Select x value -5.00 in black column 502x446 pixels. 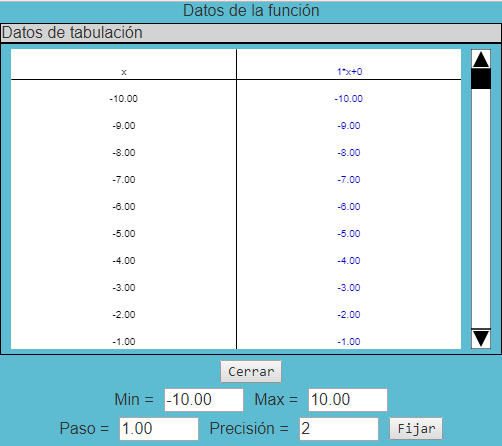(x=124, y=234)
